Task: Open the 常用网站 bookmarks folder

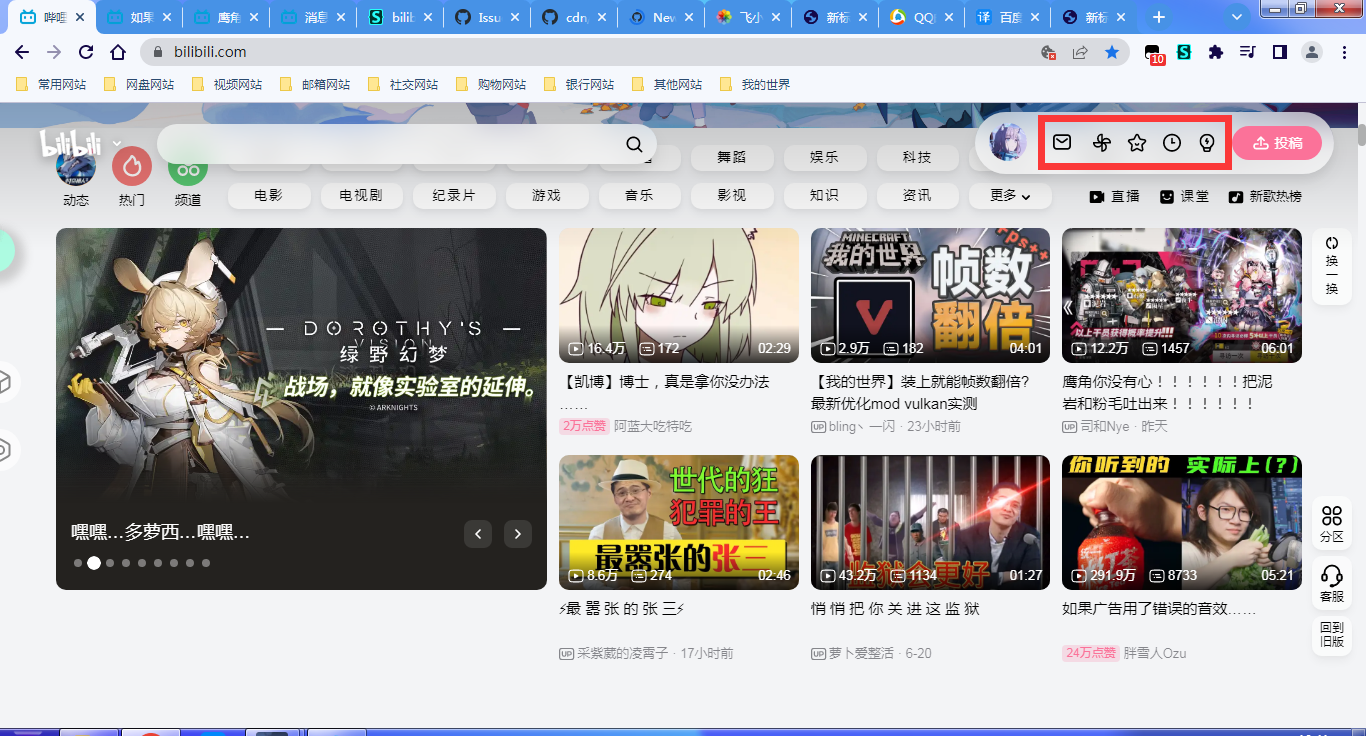Action: (52, 84)
